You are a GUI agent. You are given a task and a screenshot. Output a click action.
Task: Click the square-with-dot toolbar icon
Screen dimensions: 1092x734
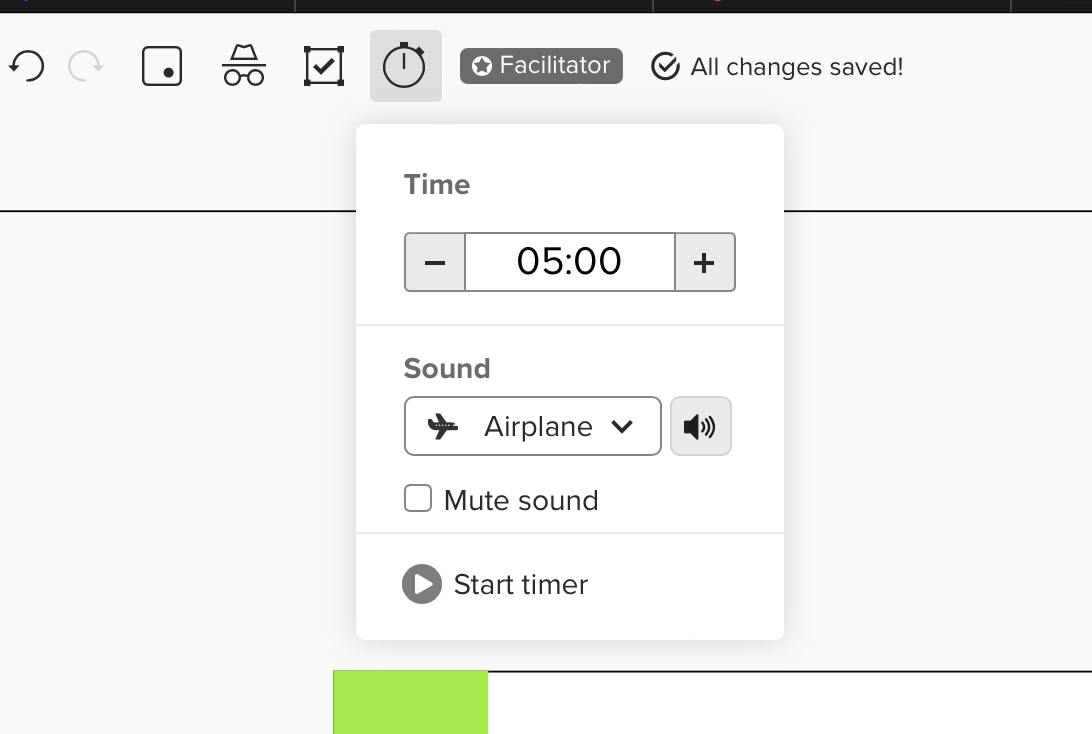click(x=162, y=67)
